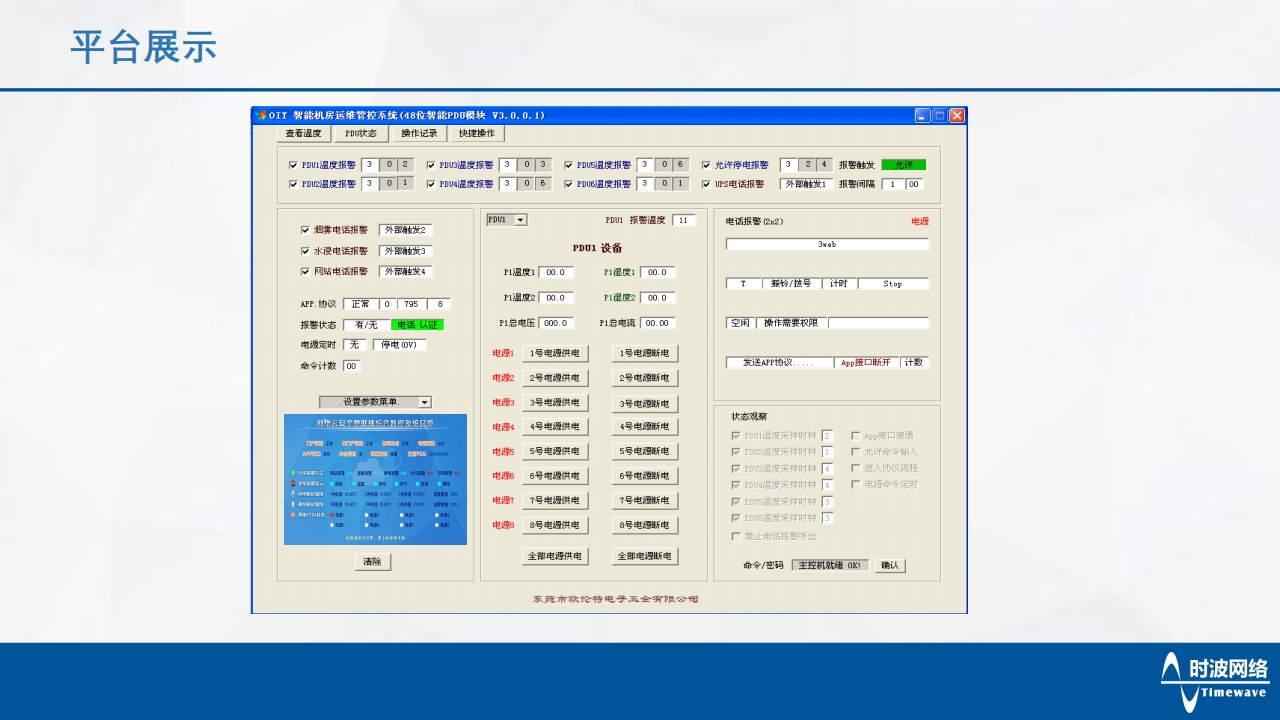1280x720 pixels.
Task: Click 全部电源断电 button
Action: point(644,556)
